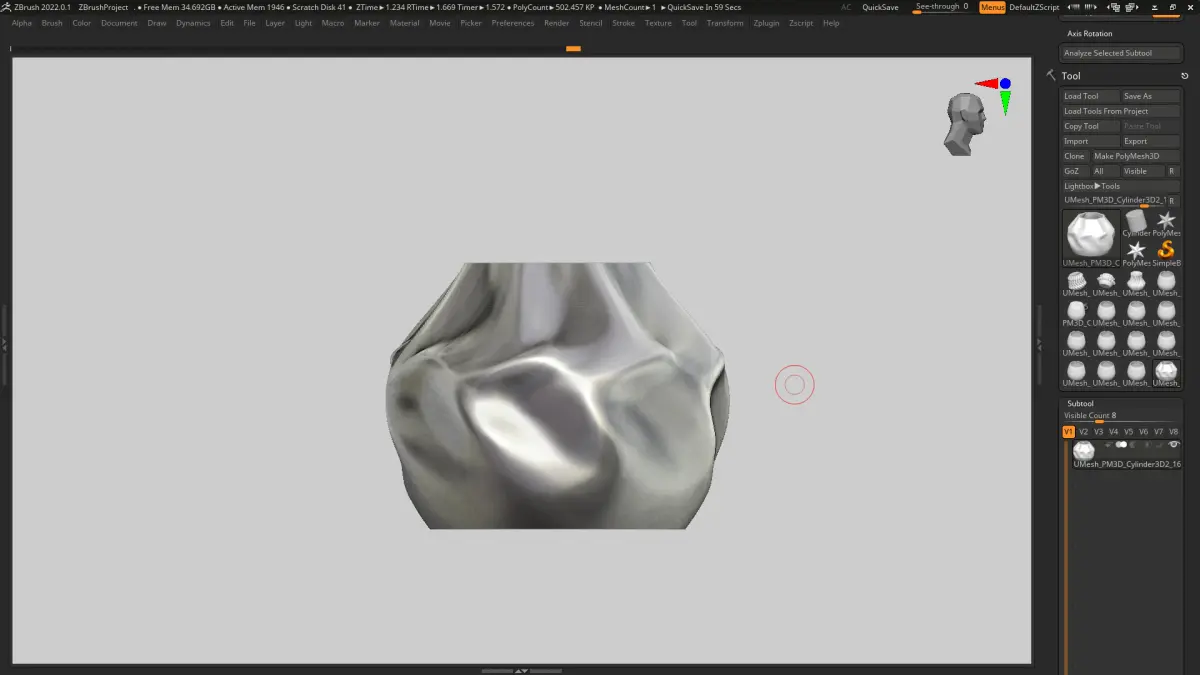Image resolution: width=1200 pixels, height=675 pixels.
Task: Expand the bottom tray divider handle
Action: [521, 670]
